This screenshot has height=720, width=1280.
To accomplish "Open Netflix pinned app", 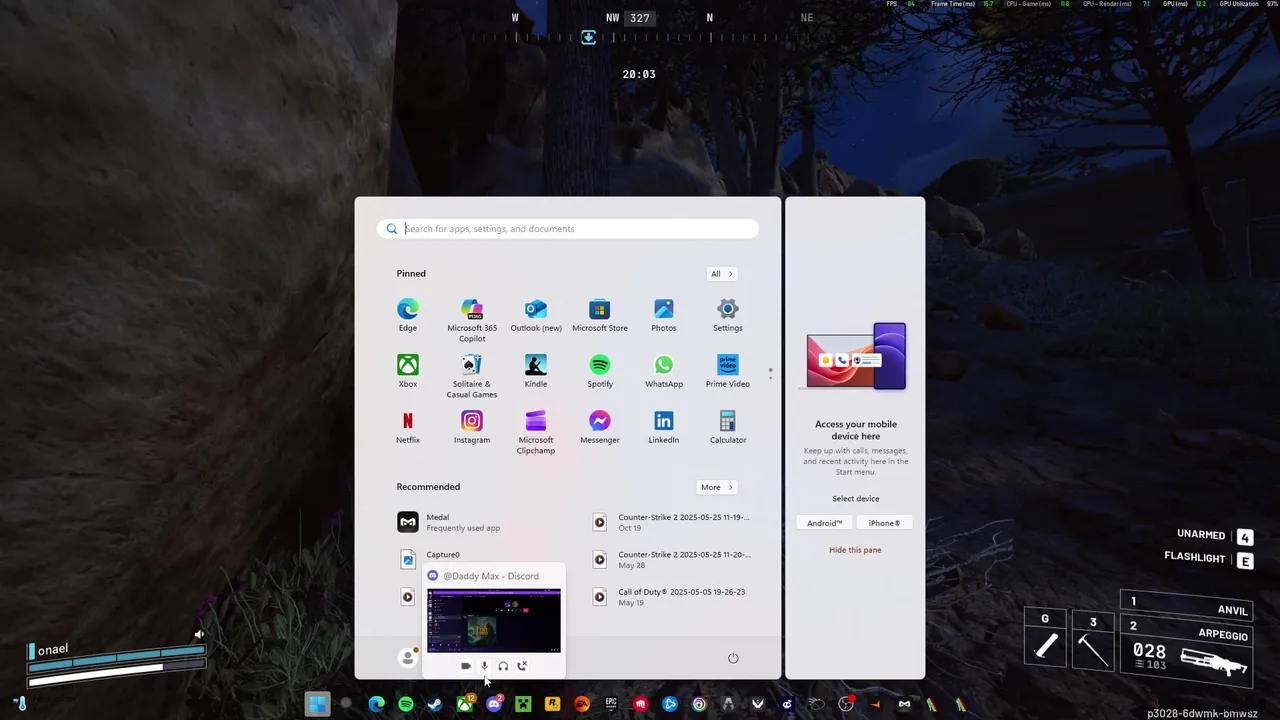I will click(x=408, y=427).
